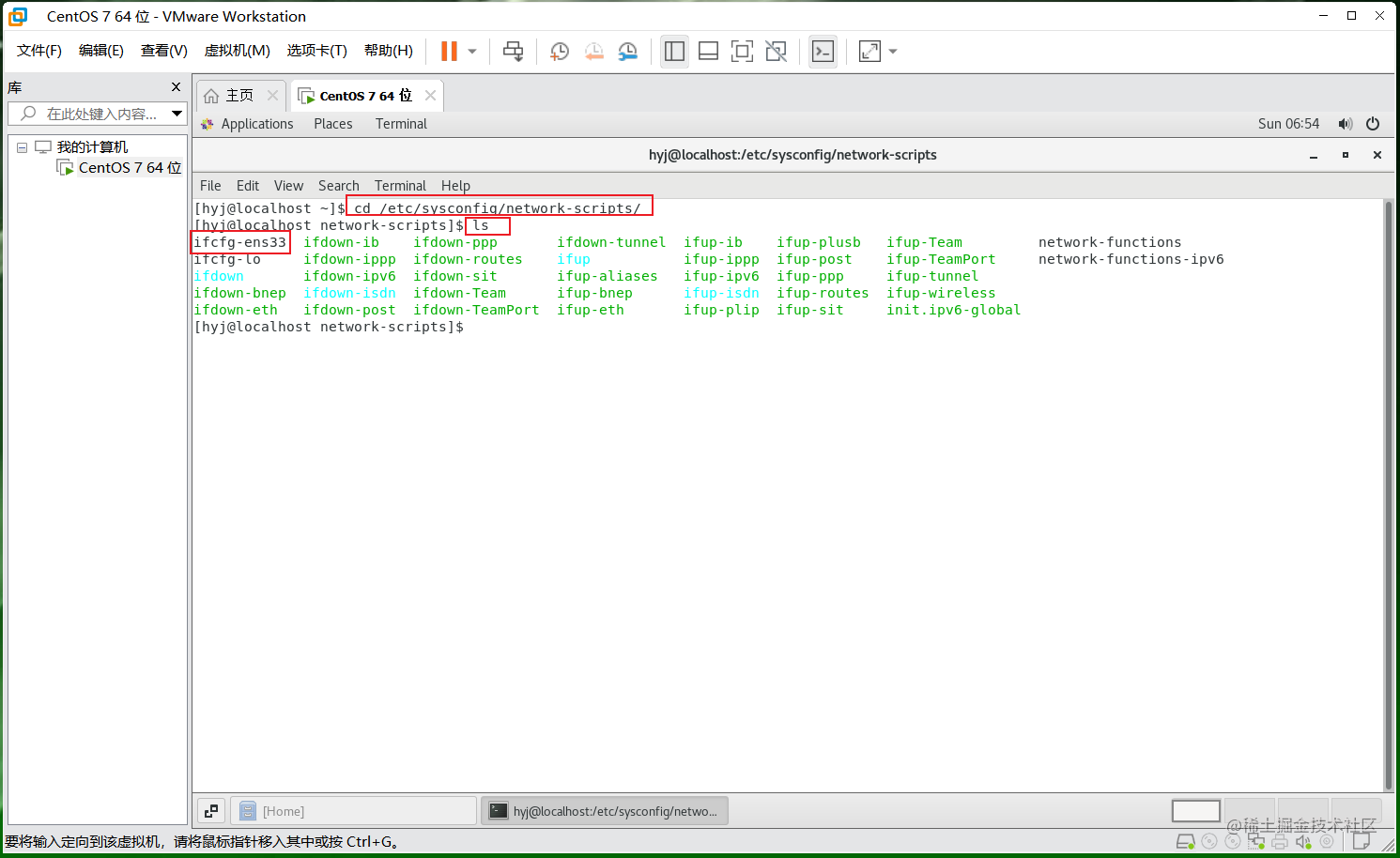1400x858 pixels.
Task: Revert the virtual machine to its previous snapshot
Action: (x=593, y=52)
